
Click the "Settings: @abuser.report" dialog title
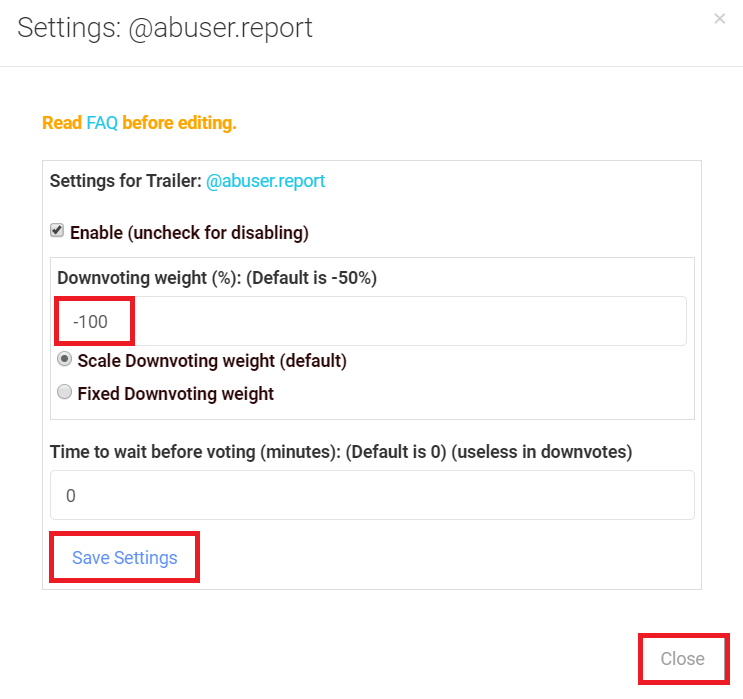point(165,28)
